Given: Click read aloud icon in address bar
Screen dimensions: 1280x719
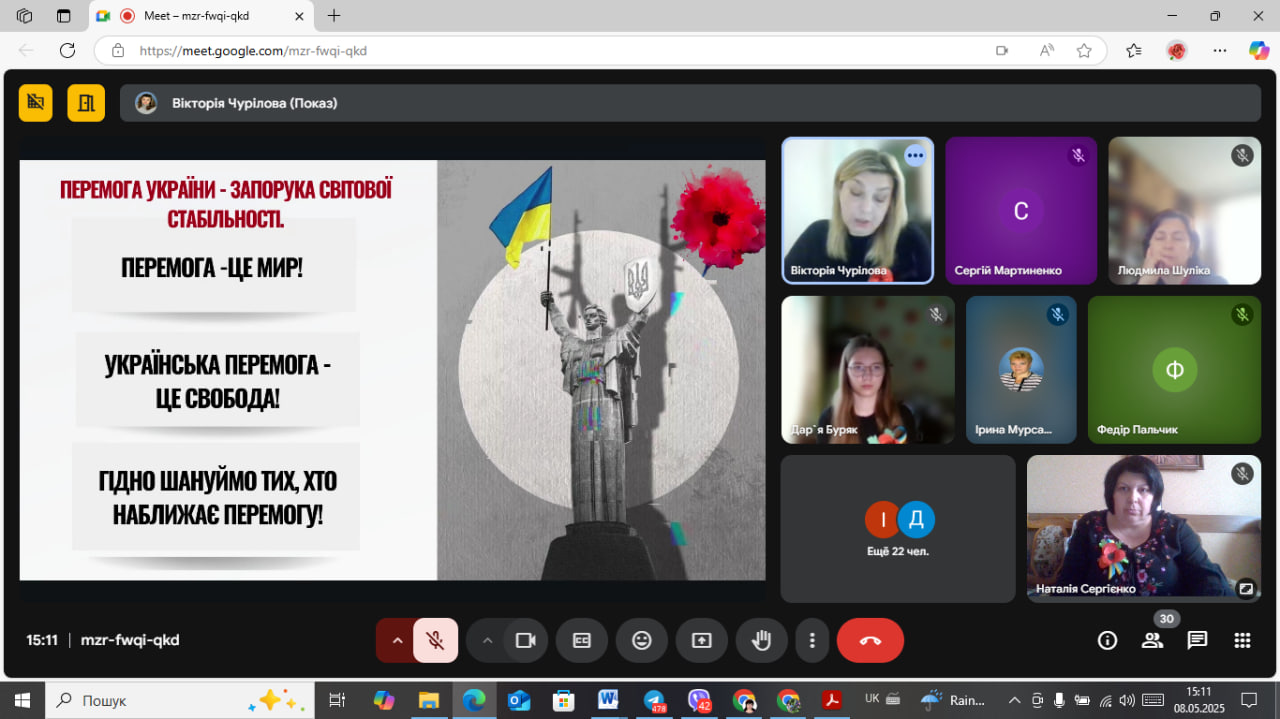Looking at the screenshot, I should [1047, 50].
